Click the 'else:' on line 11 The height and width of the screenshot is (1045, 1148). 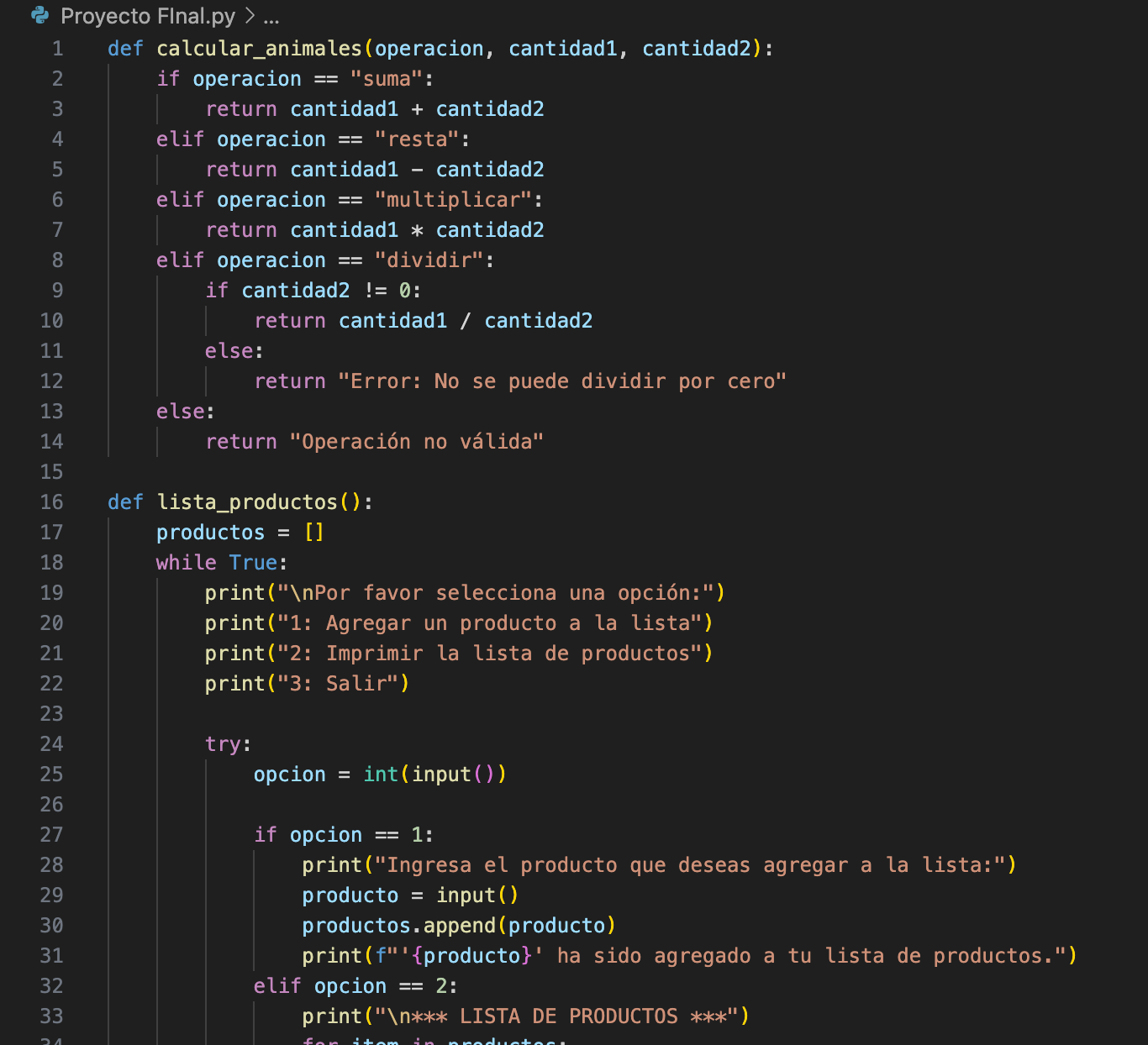point(234,351)
